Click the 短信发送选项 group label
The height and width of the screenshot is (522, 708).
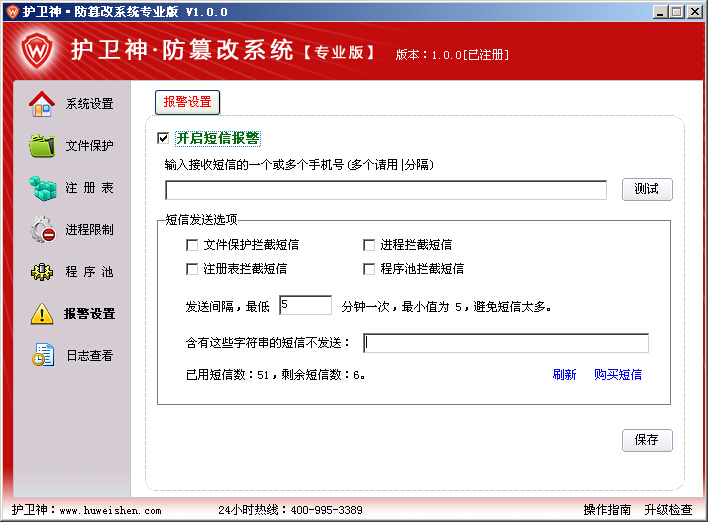(201, 220)
